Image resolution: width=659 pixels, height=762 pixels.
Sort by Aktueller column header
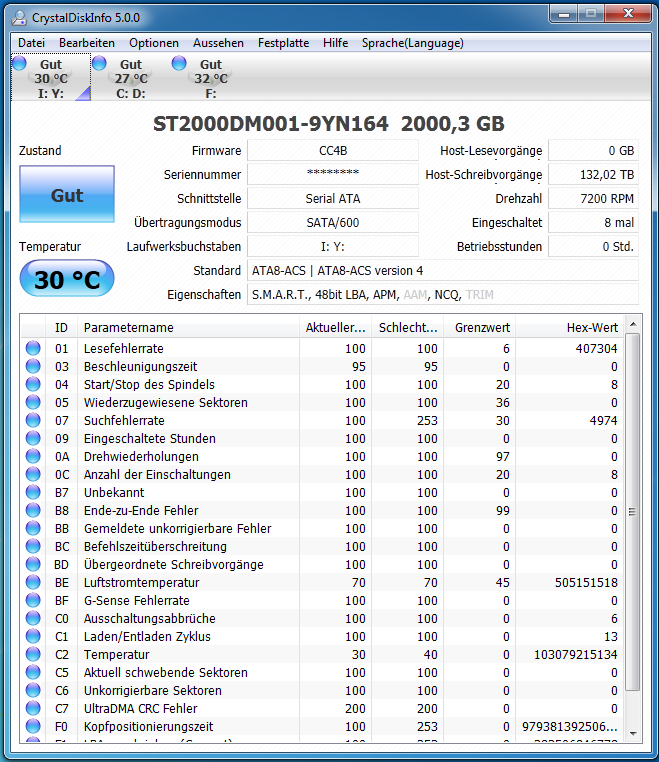tap(335, 328)
